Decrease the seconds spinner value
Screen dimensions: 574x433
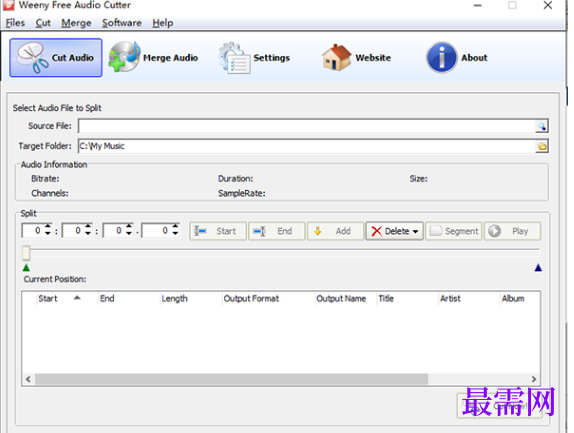pos(129,234)
